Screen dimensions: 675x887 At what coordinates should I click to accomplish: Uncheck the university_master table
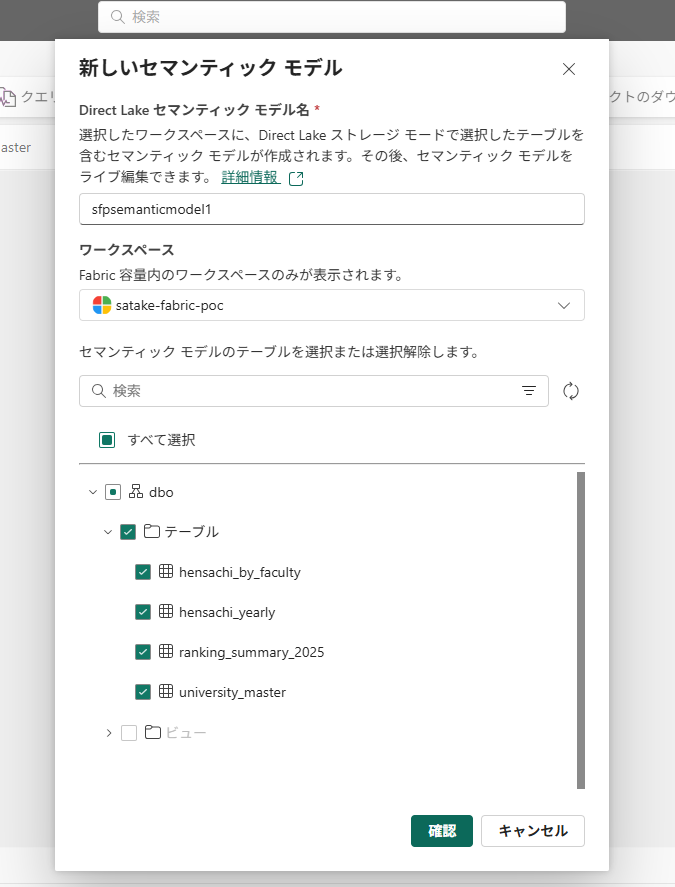click(143, 692)
